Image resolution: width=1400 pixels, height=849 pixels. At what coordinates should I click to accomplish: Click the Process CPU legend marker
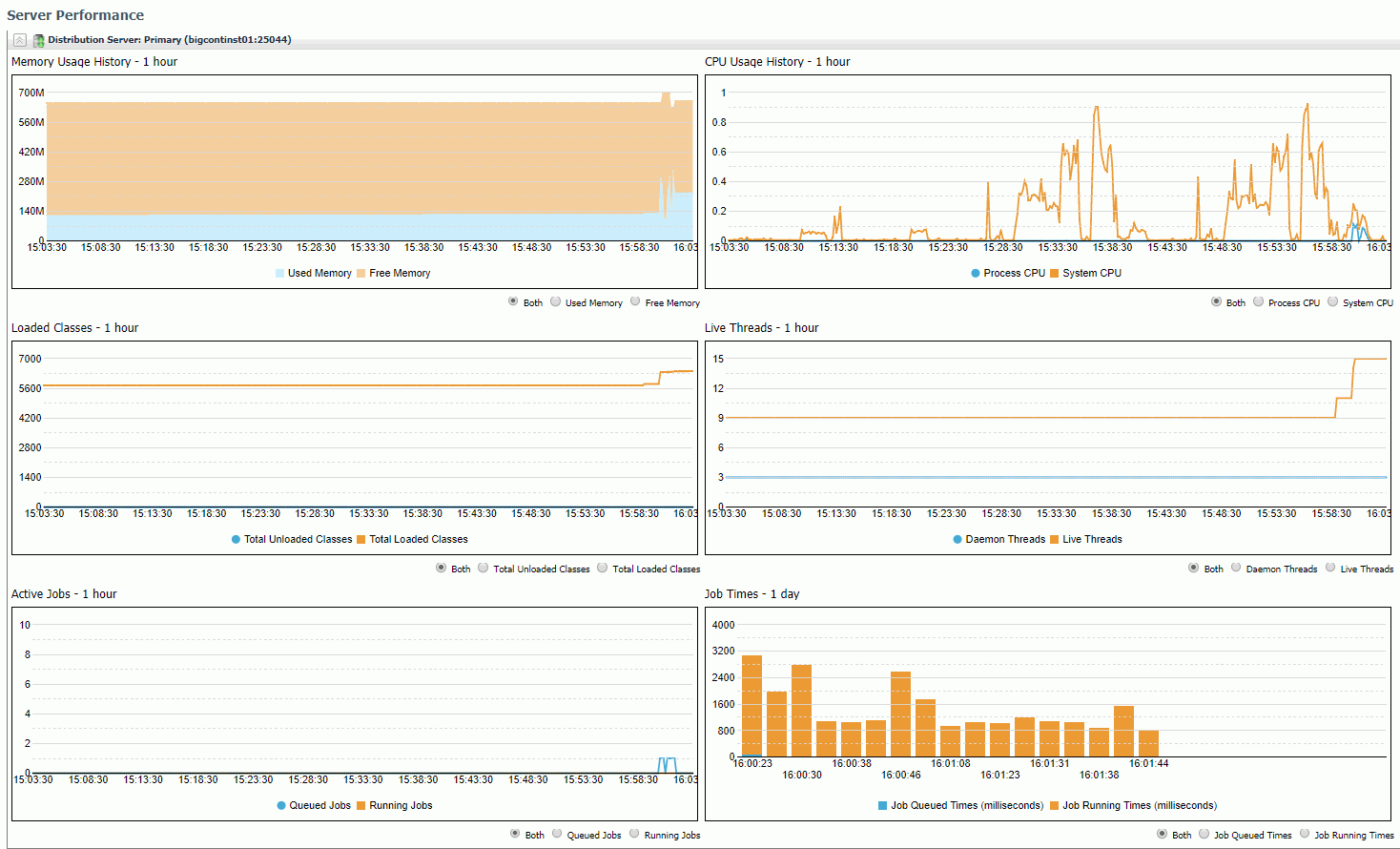tap(975, 273)
